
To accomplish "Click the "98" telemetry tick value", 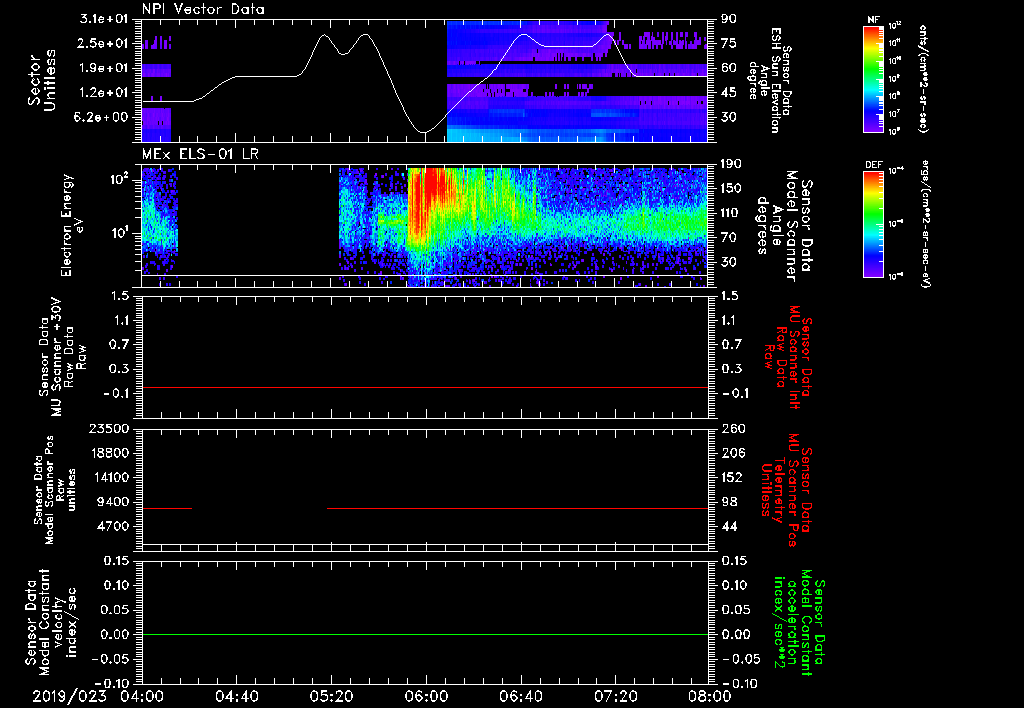I will (729, 502).
